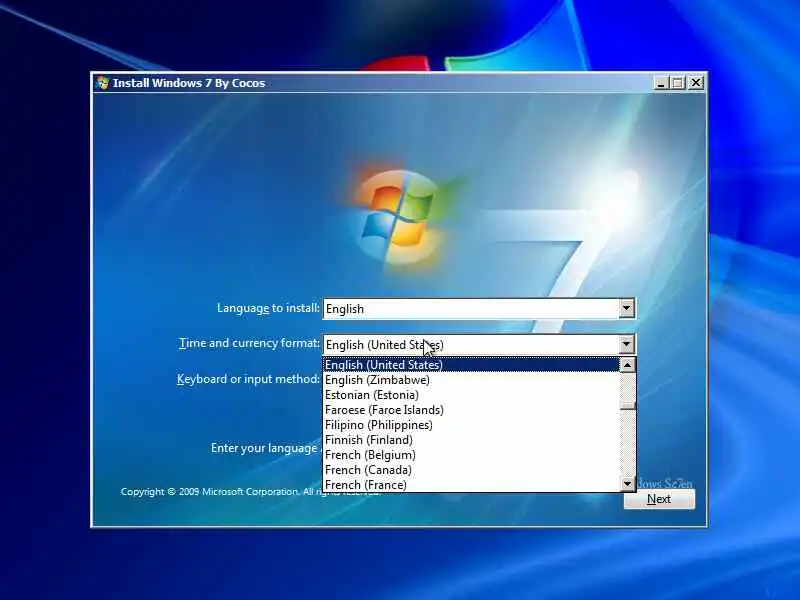The width and height of the screenshot is (800, 600).
Task: Close the Install Windows 7 window
Action: click(x=695, y=83)
